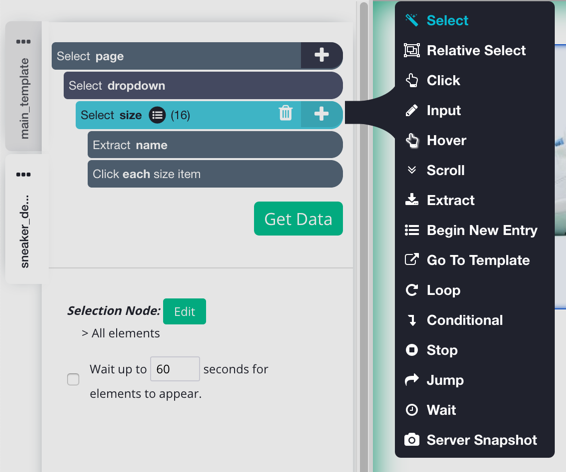This screenshot has height=472, width=566.
Task: Open main_template options via three dots
Action: point(23,41)
